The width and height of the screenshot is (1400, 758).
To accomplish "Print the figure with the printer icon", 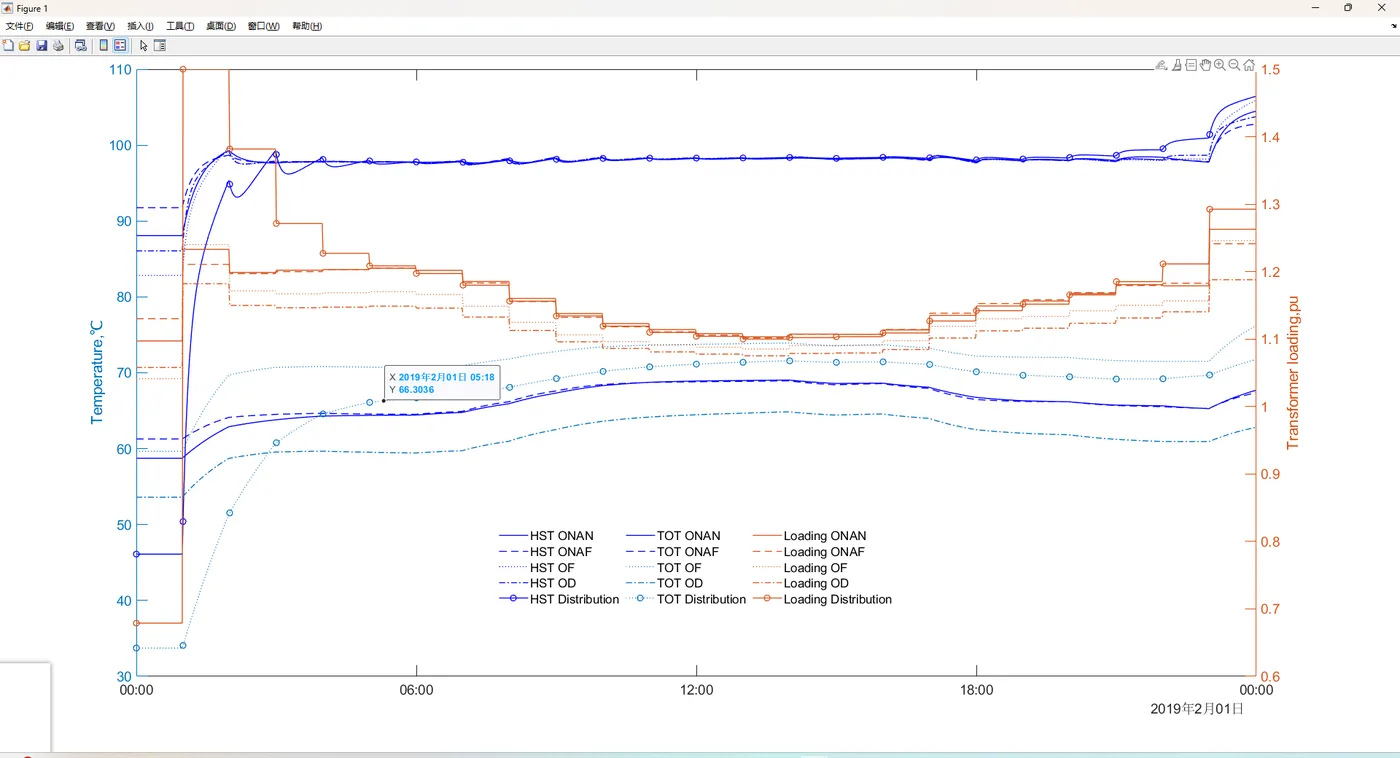I will pos(58,46).
